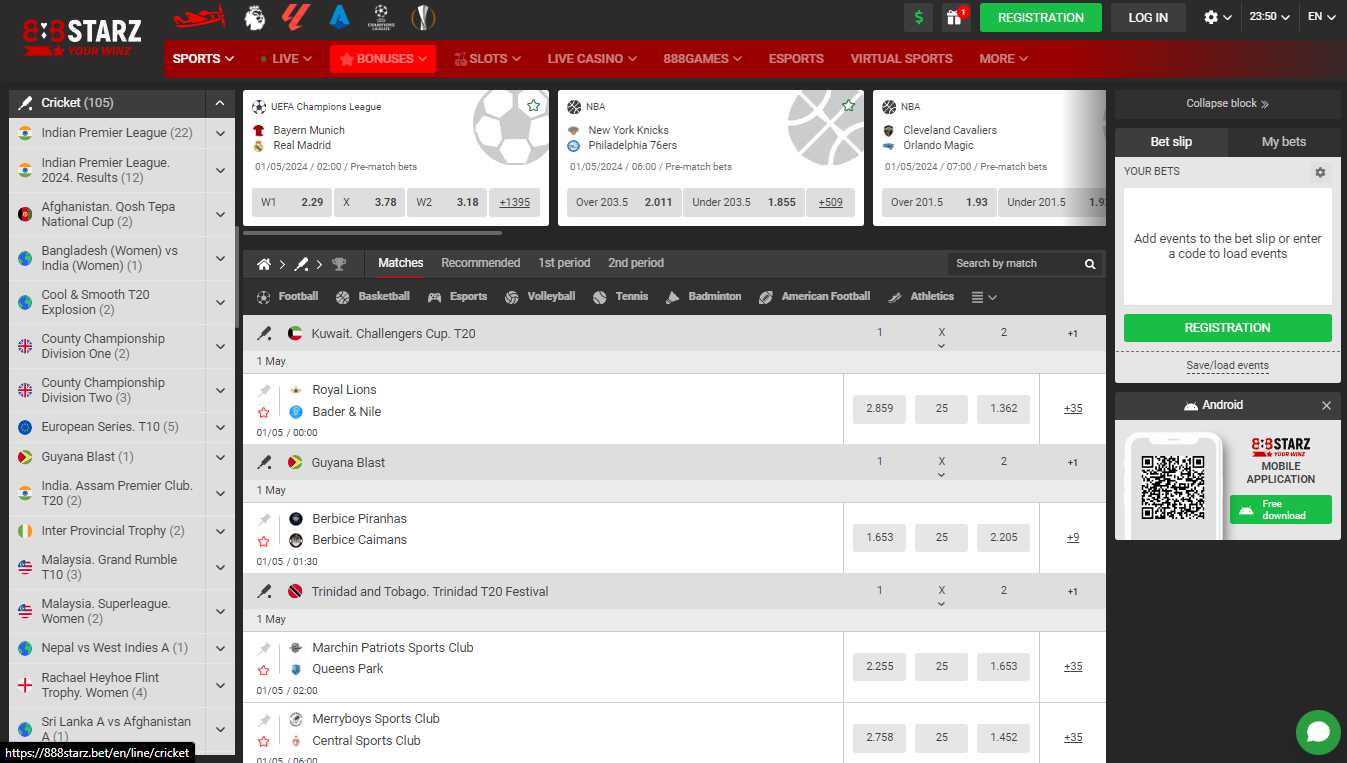The height and width of the screenshot is (763, 1347).
Task: Click the cricket bat breadcrumb icon
Action: click(301, 264)
